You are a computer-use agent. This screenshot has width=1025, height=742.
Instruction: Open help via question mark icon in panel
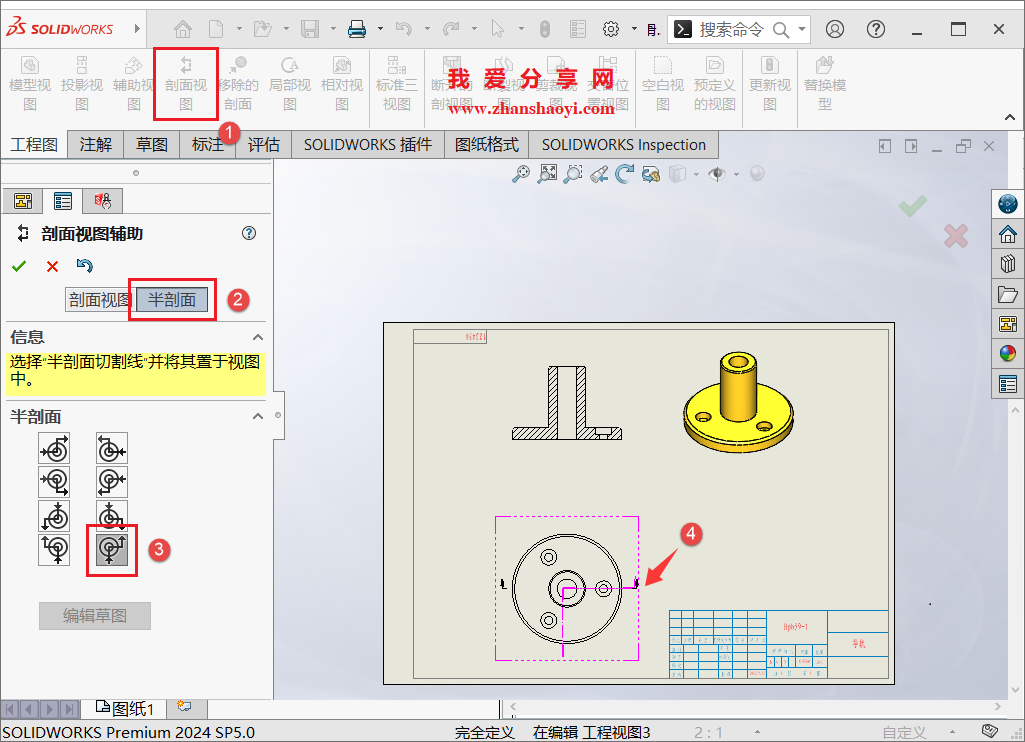click(248, 233)
